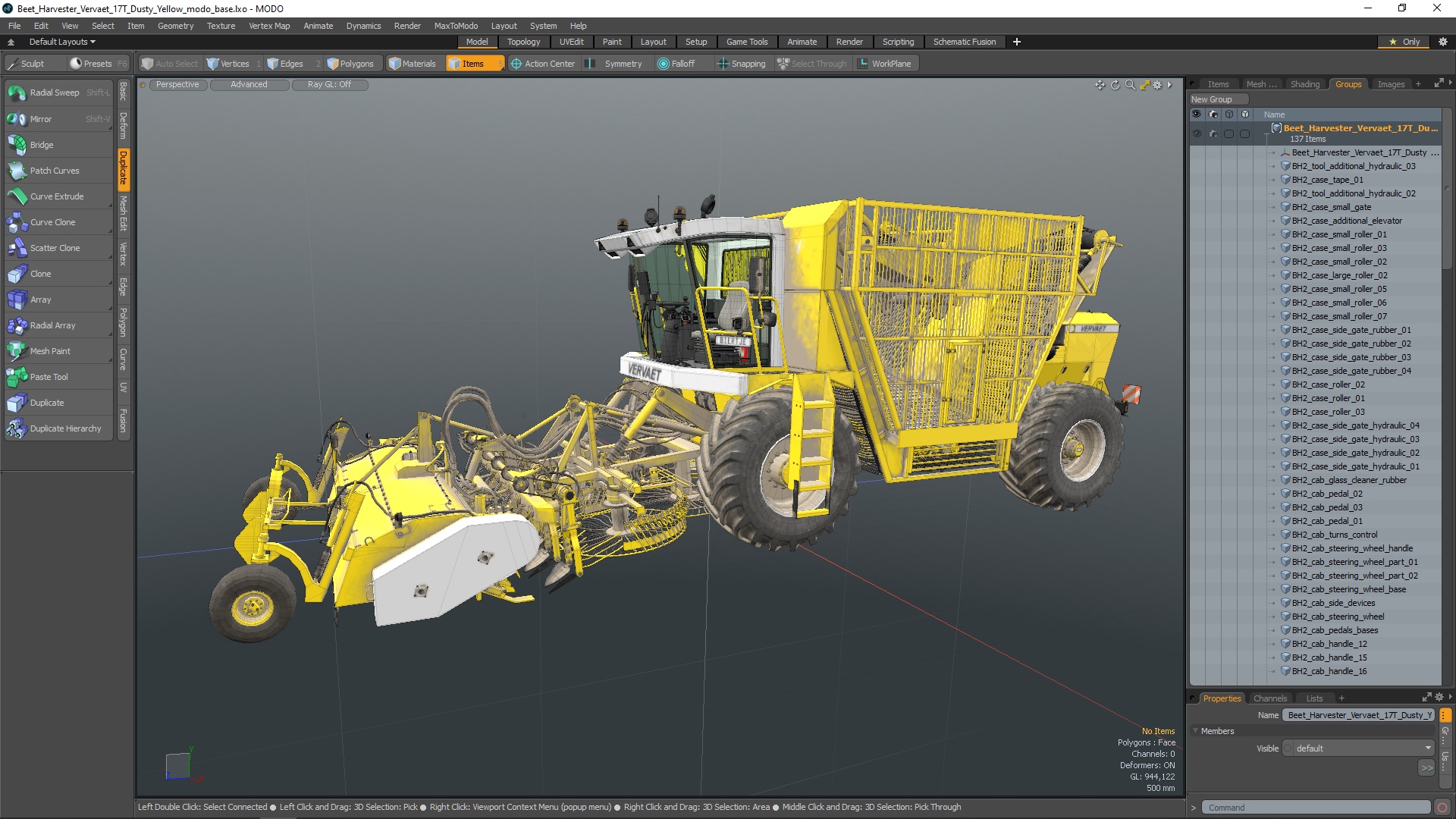Activate the Array tool
The height and width of the screenshot is (819, 1456).
point(58,300)
